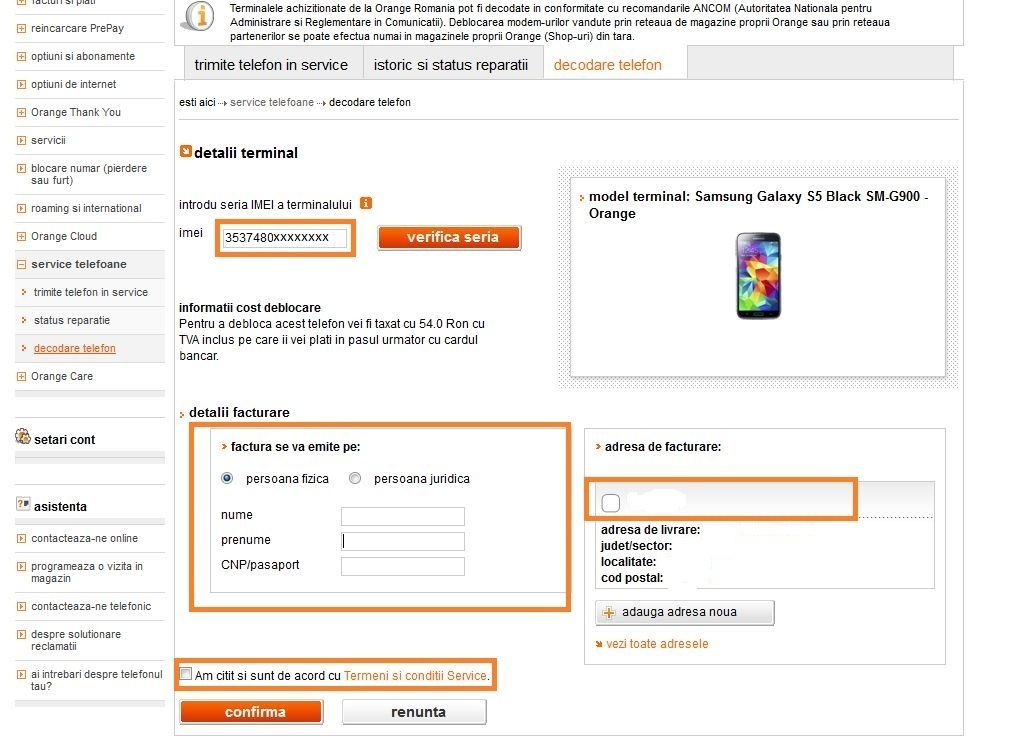This screenshot has height=739, width=1019.
Task: Expand the Orange Cloud menu item
Action: pos(21,237)
